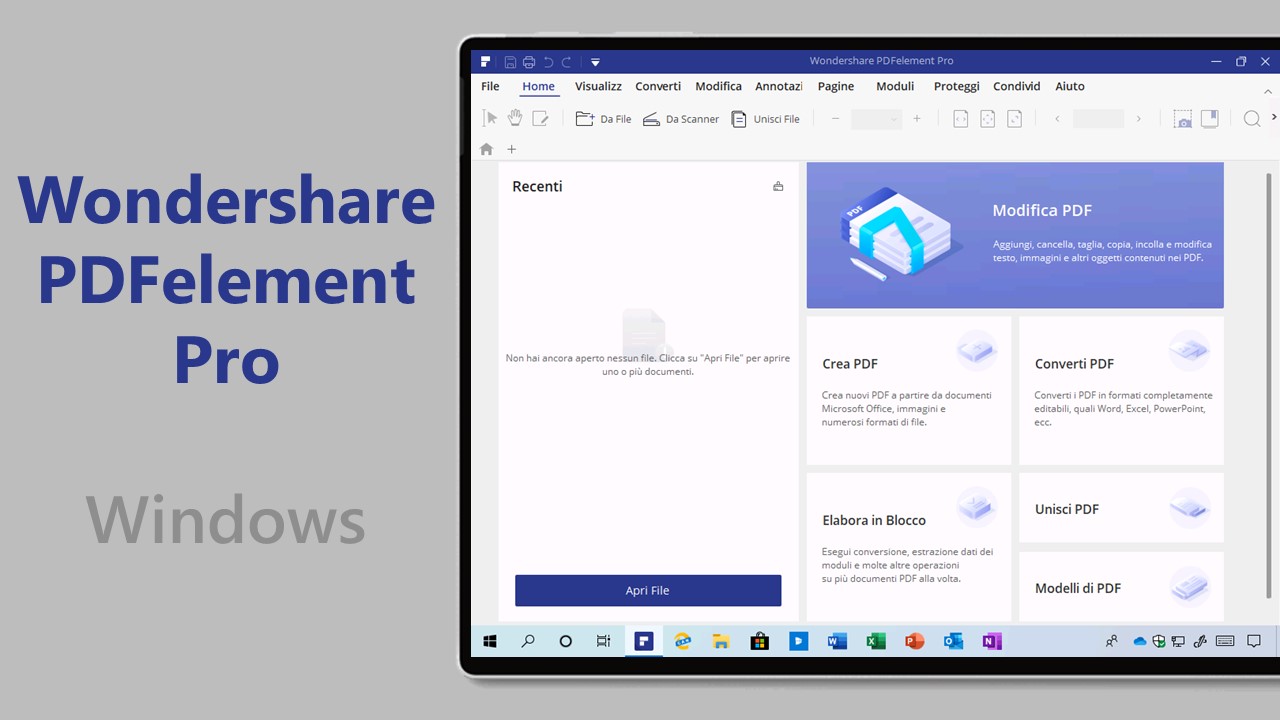Click the taskbar search icon
Viewport: 1280px width, 720px height.
point(528,642)
